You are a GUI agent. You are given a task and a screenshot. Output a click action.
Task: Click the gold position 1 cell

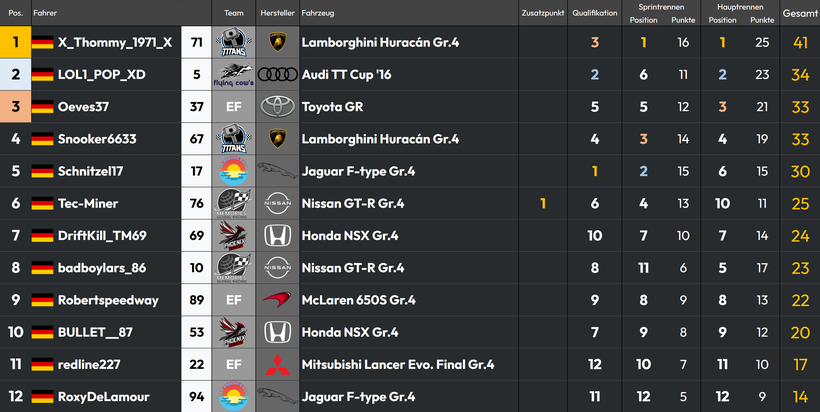click(x=15, y=42)
